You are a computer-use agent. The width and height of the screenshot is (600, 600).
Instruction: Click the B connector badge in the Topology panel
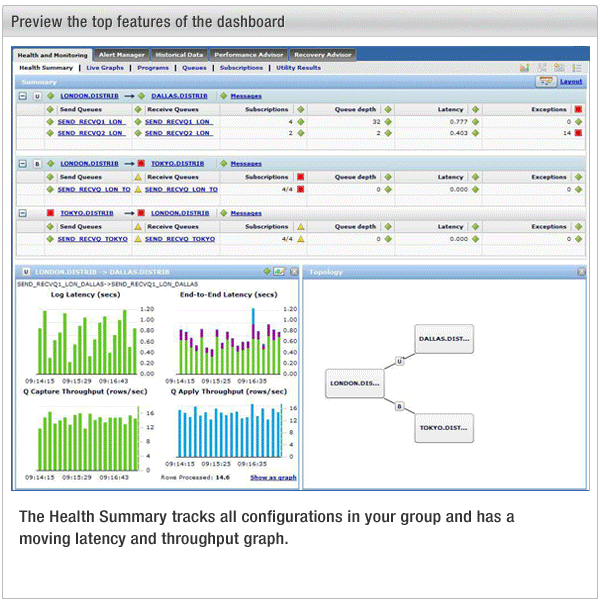(399, 406)
